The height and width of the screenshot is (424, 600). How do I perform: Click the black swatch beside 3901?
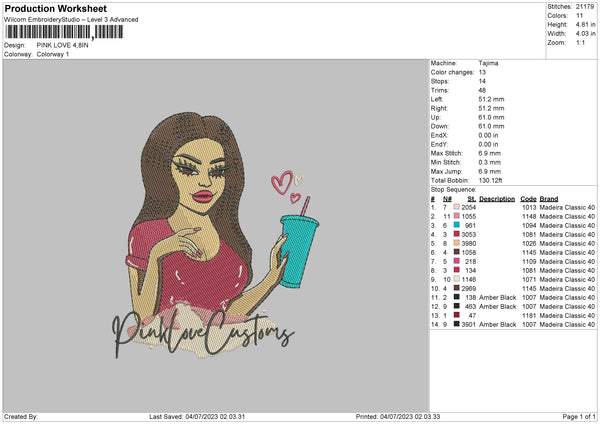457,324
